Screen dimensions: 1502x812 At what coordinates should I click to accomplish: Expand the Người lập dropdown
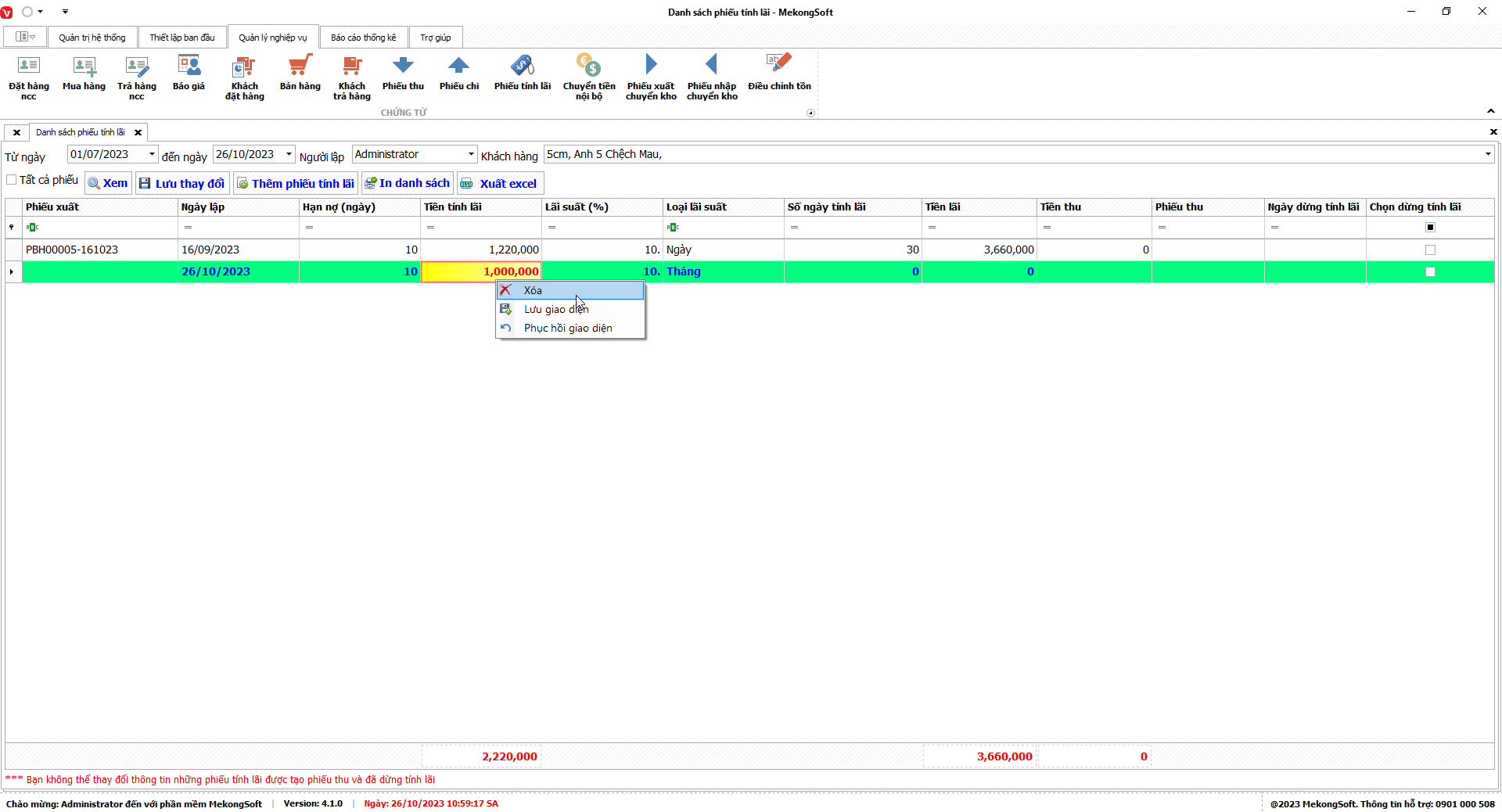point(471,154)
